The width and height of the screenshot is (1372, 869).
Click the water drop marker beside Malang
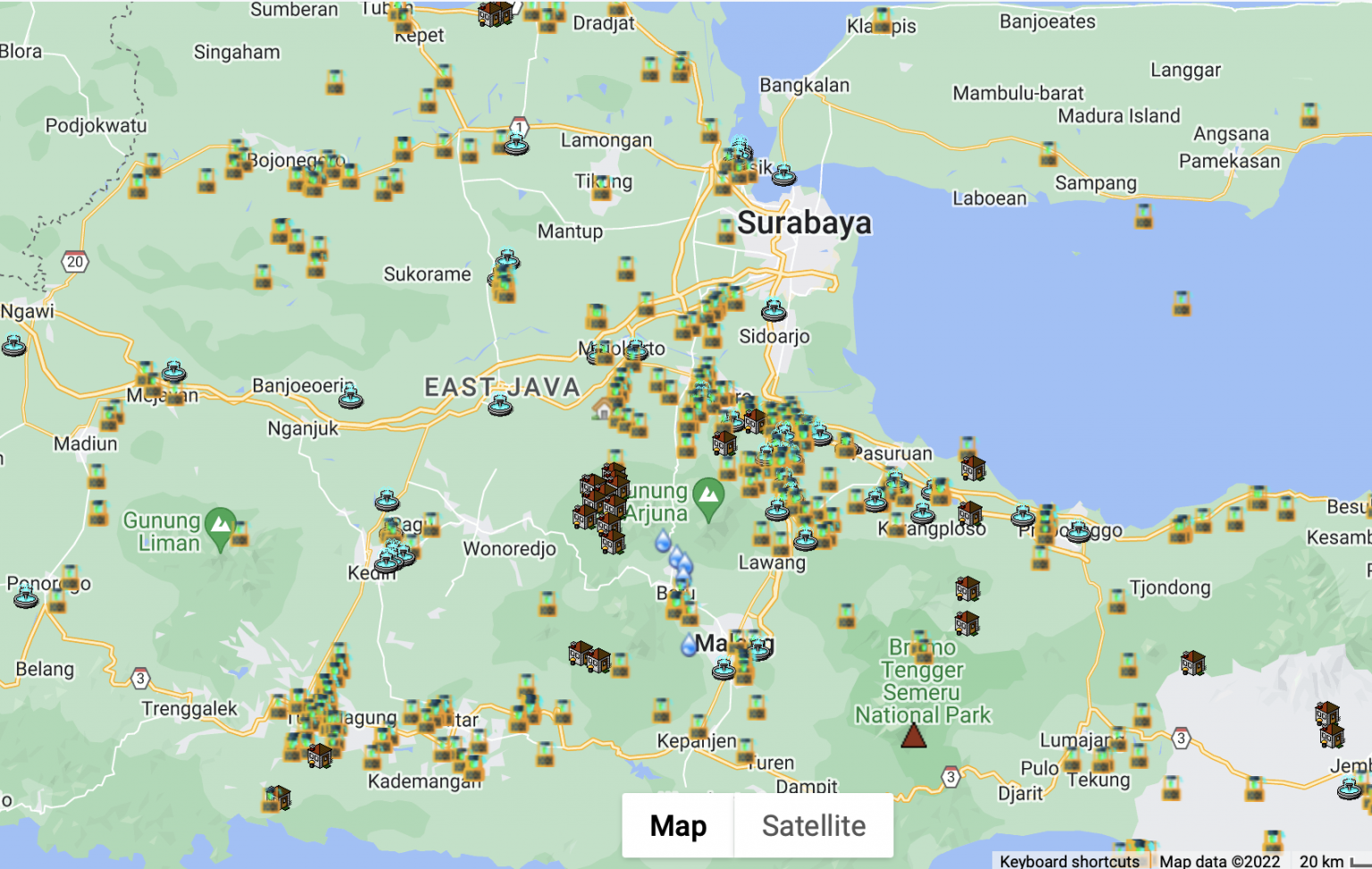click(688, 645)
